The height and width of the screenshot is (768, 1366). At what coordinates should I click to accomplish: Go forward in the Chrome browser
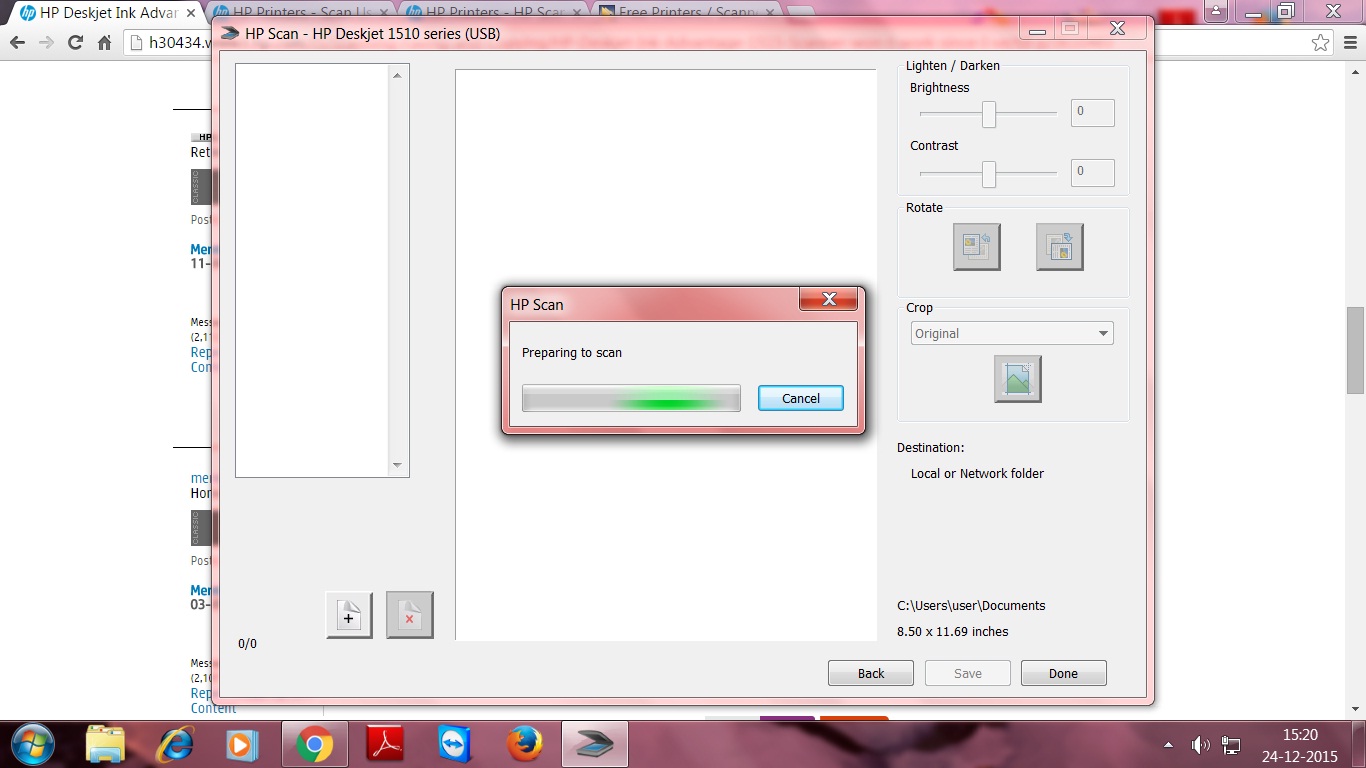(x=46, y=43)
